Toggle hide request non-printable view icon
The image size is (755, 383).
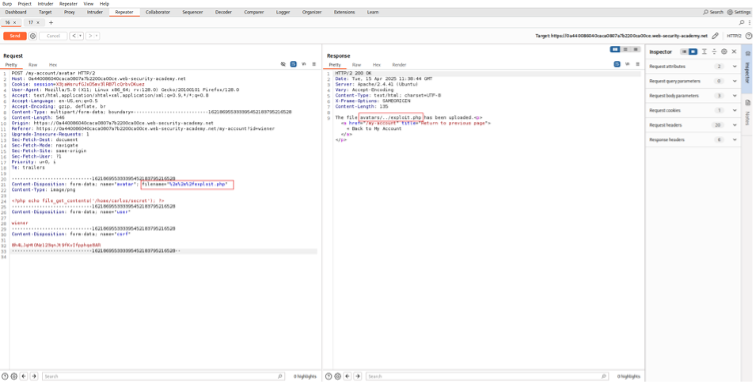coord(283,64)
